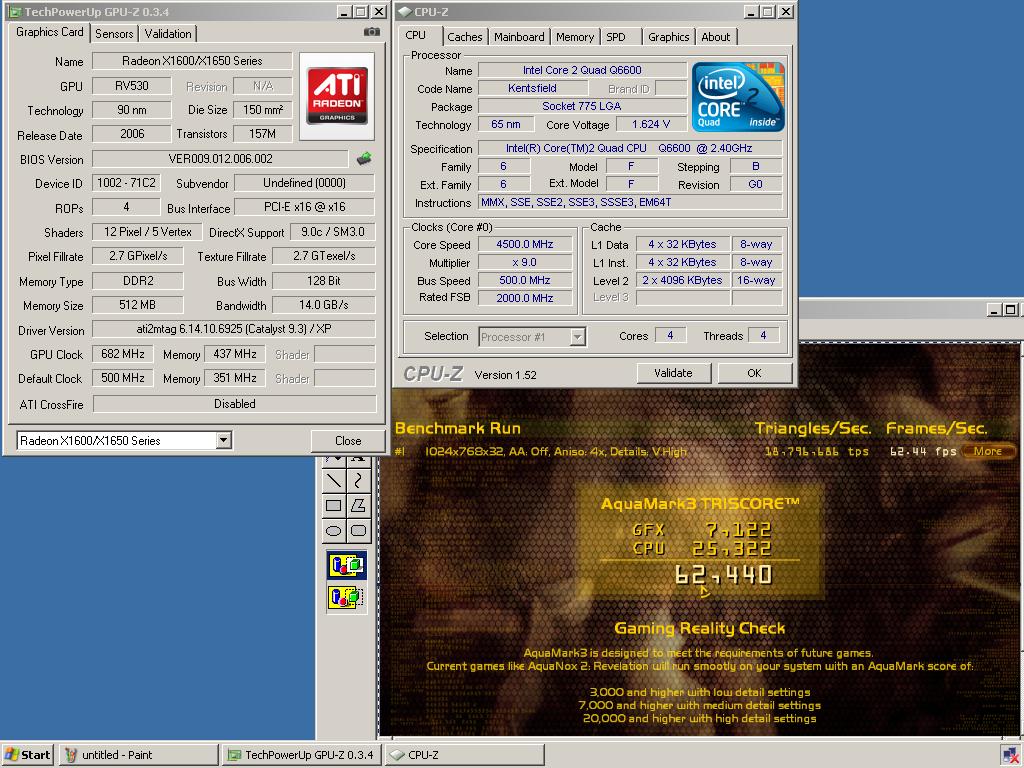This screenshot has width=1024, height=768.
Task: Click the CPU-Z title bar icon
Action: click(405, 12)
